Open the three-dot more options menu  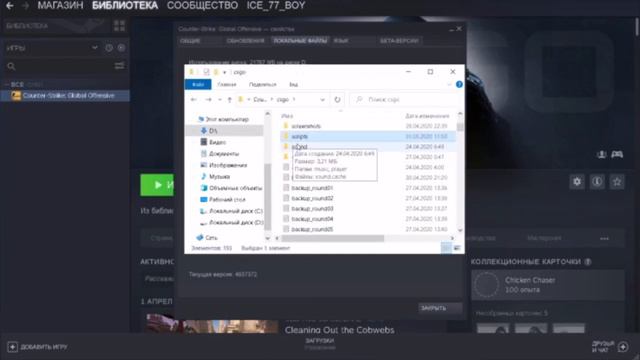[x=604, y=238]
